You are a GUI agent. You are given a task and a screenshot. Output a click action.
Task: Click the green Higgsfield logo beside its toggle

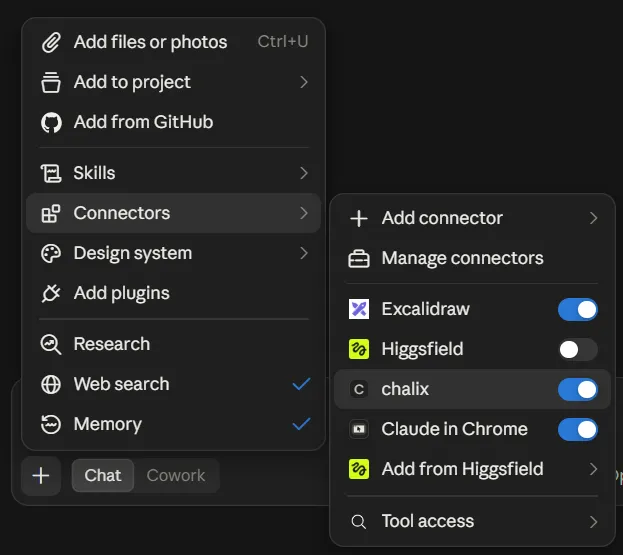(359, 349)
